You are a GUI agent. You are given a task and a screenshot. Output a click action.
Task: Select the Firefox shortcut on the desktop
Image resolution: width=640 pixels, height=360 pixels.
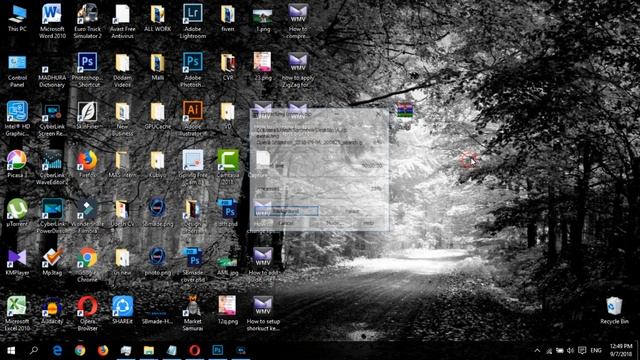click(x=87, y=164)
